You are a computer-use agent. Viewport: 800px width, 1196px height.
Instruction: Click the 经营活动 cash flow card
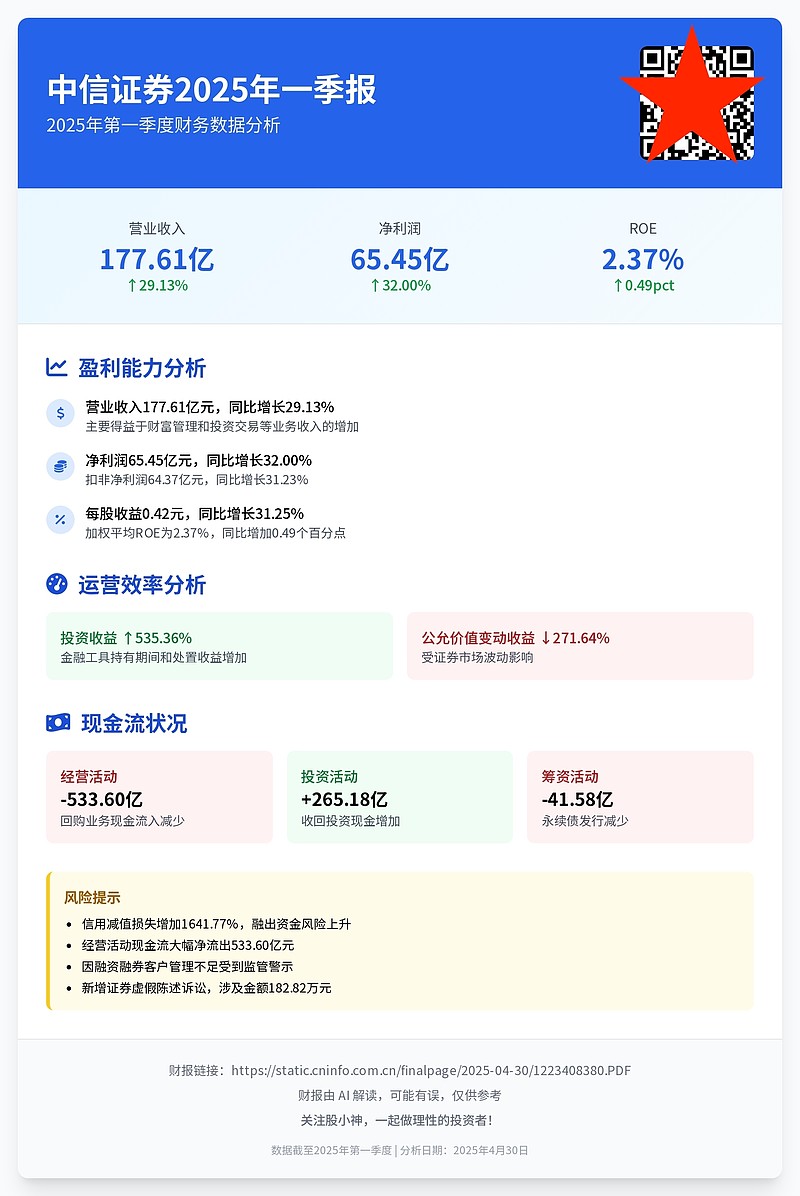click(x=159, y=797)
